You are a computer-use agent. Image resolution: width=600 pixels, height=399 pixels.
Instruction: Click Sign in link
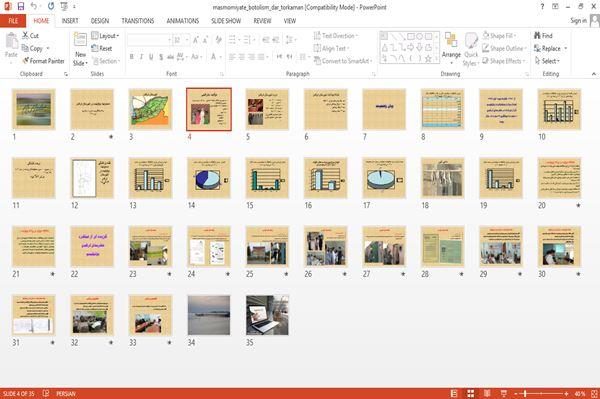coord(578,21)
